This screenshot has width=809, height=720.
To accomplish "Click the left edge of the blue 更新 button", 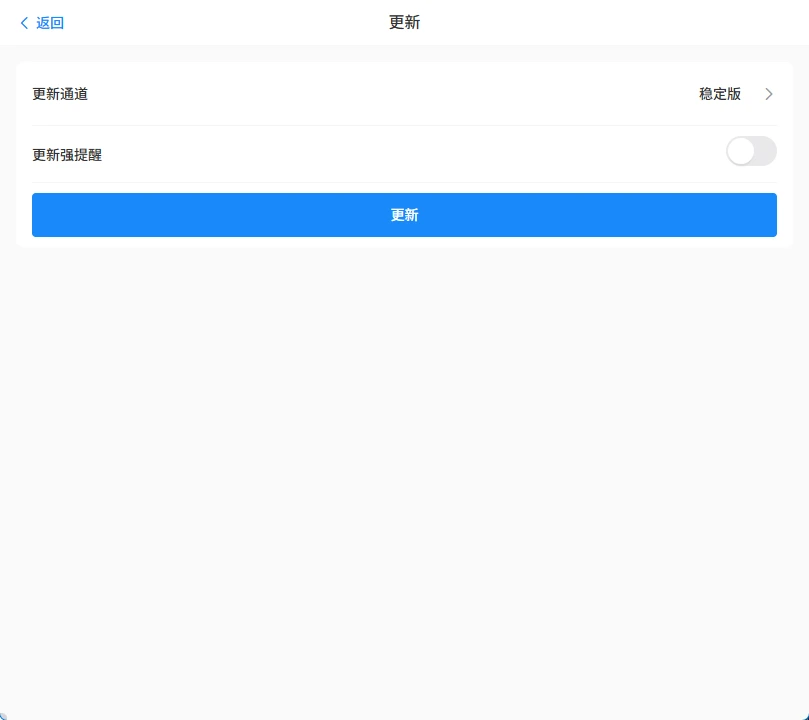I will (45, 215).
